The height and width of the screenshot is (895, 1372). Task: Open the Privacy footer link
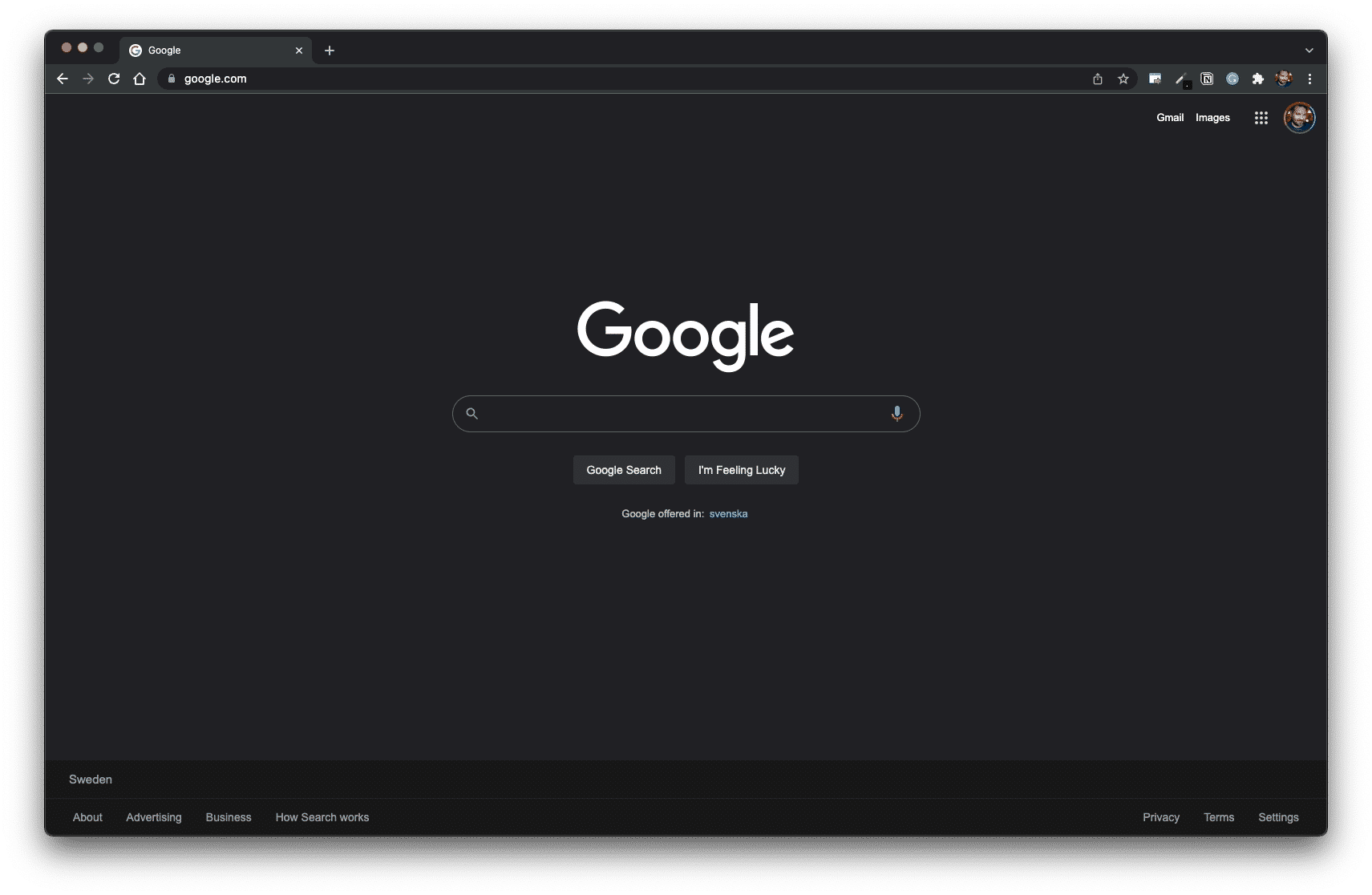(1161, 817)
